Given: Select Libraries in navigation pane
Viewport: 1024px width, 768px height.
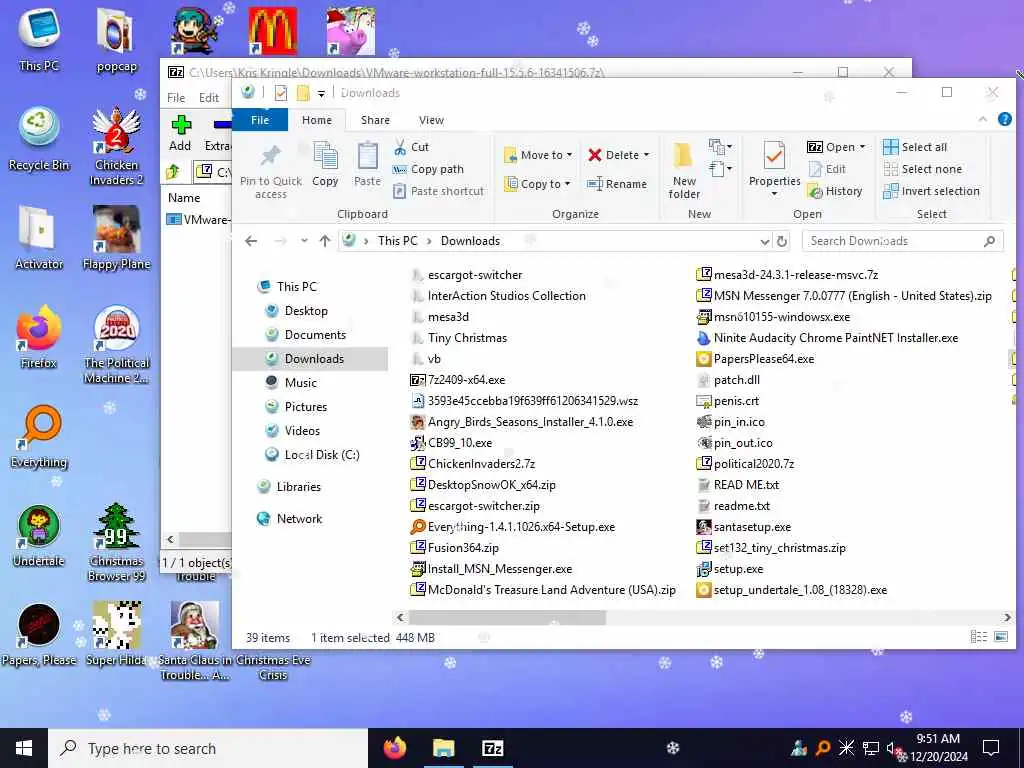Looking at the screenshot, I should point(298,487).
